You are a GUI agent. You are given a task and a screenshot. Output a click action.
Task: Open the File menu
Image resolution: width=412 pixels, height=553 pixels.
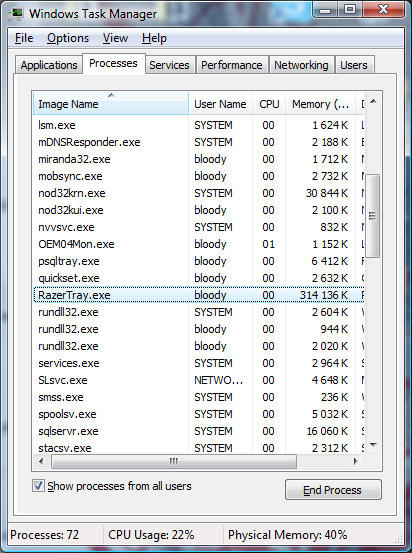tap(24, 38)
